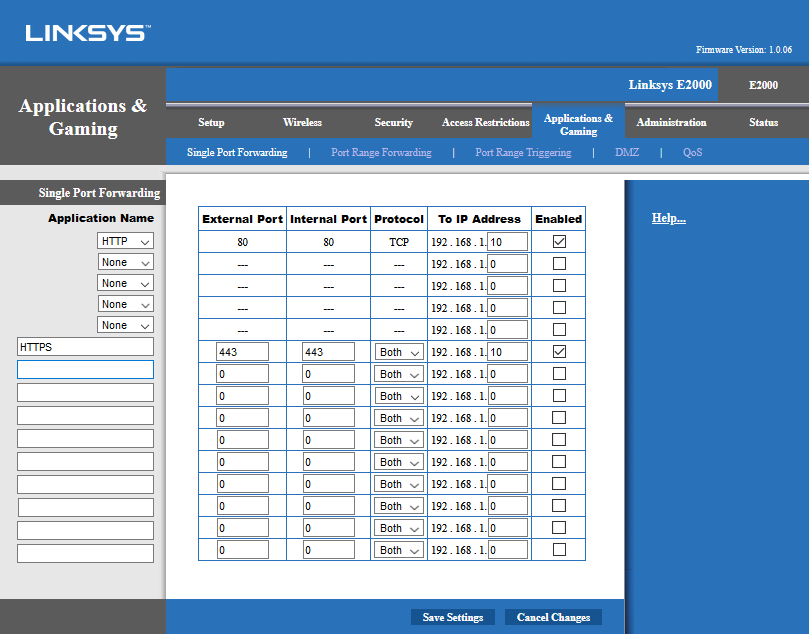Open the HTTP application name dropdown
Image resolution: width=809 pixels, height=634 pixels.
click(x=126, y=241)
